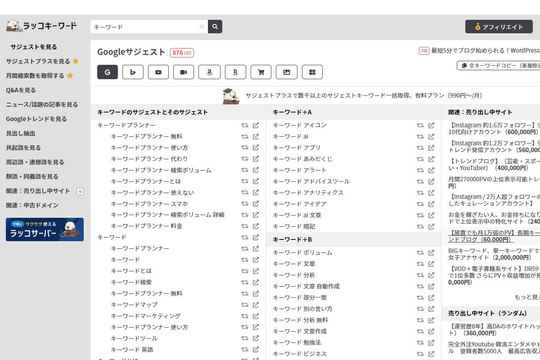Image resolution: width=540 pixels, height=360 pixels.
Task: Re-search icon for キーワード アラート
Action: point(420,170)
